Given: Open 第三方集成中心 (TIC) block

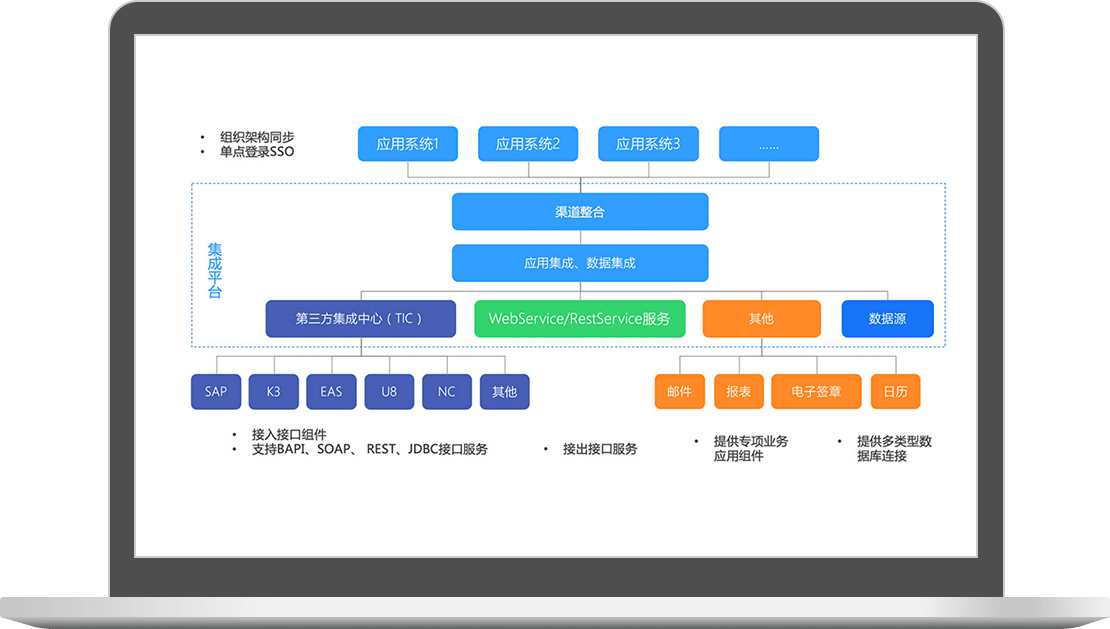Looking at the screenshot, I should click(360, 319).
